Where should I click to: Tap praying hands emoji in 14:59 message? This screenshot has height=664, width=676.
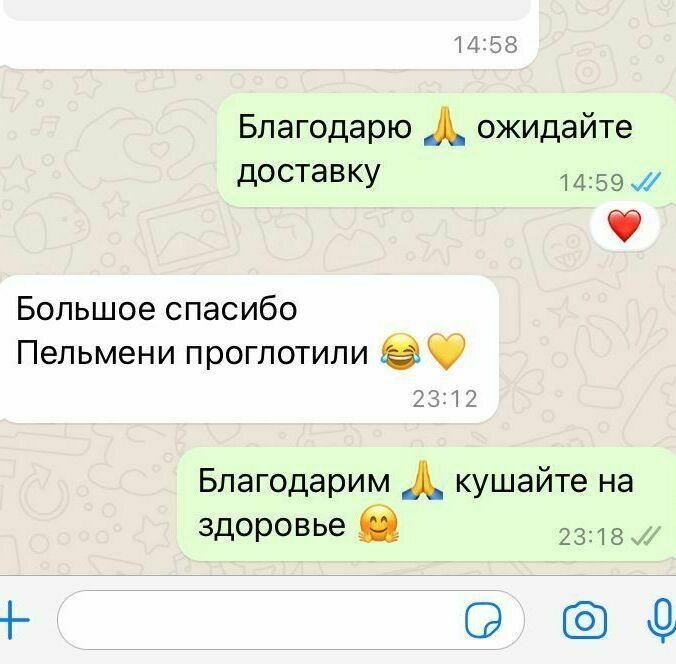coord(444,127)
